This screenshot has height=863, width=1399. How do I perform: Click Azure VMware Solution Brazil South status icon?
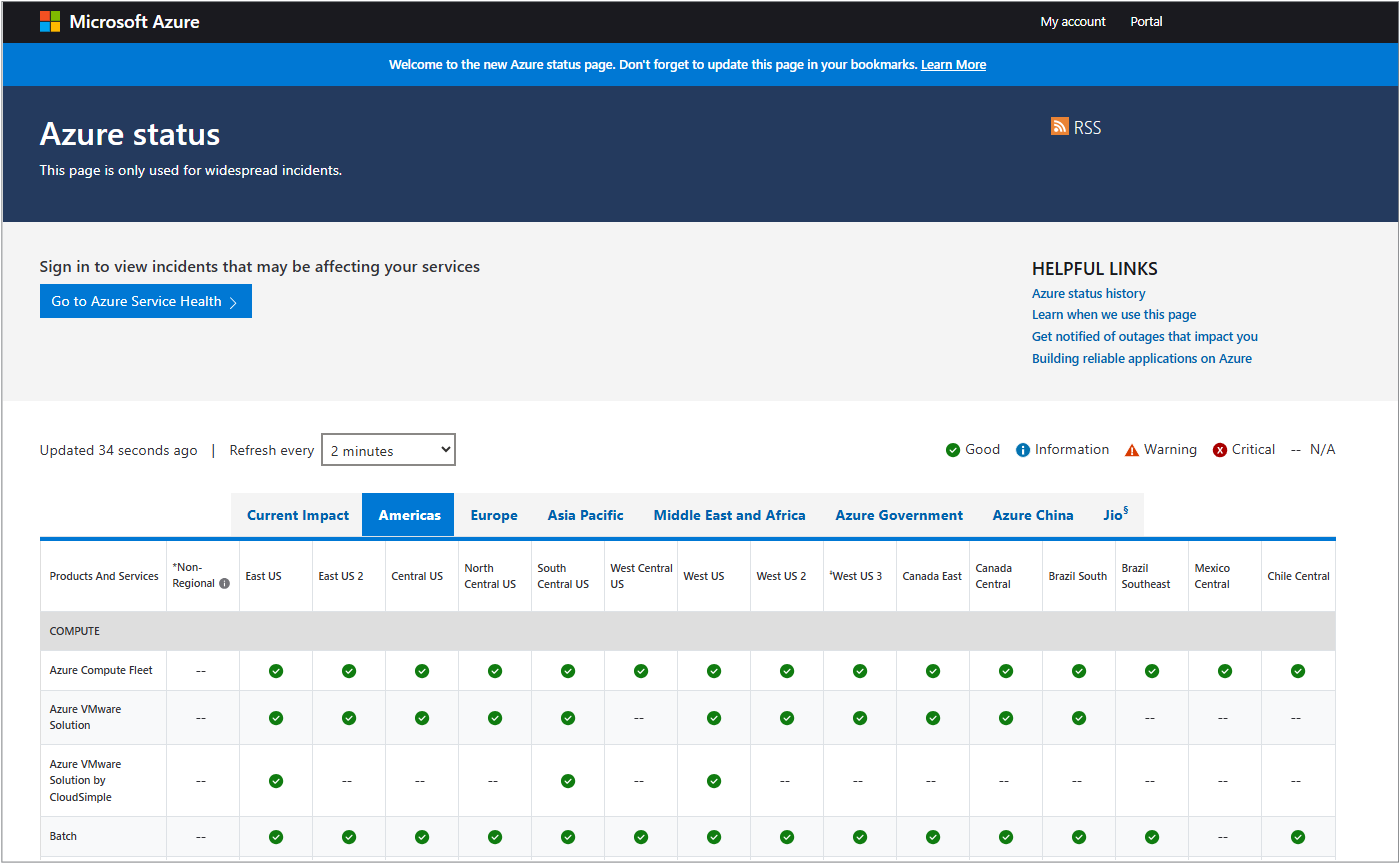tap(1079, 718)
